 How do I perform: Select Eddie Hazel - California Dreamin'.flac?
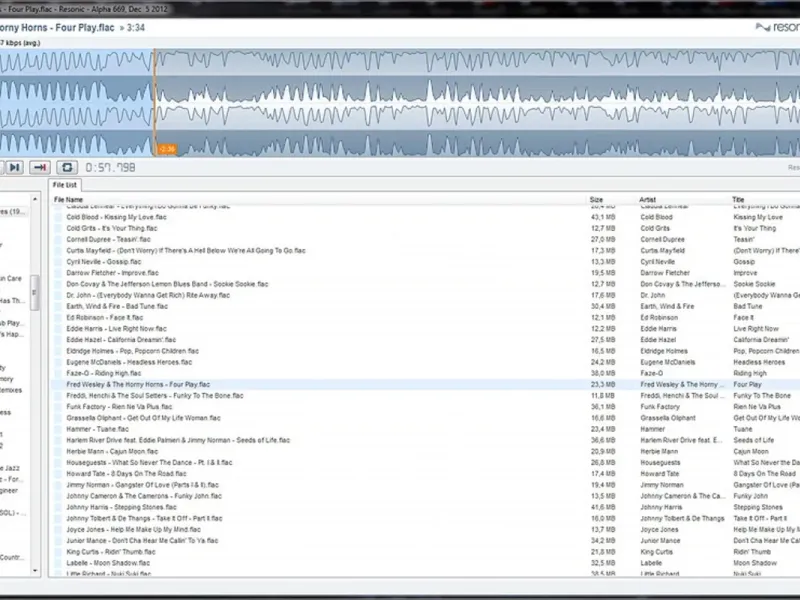121,340
